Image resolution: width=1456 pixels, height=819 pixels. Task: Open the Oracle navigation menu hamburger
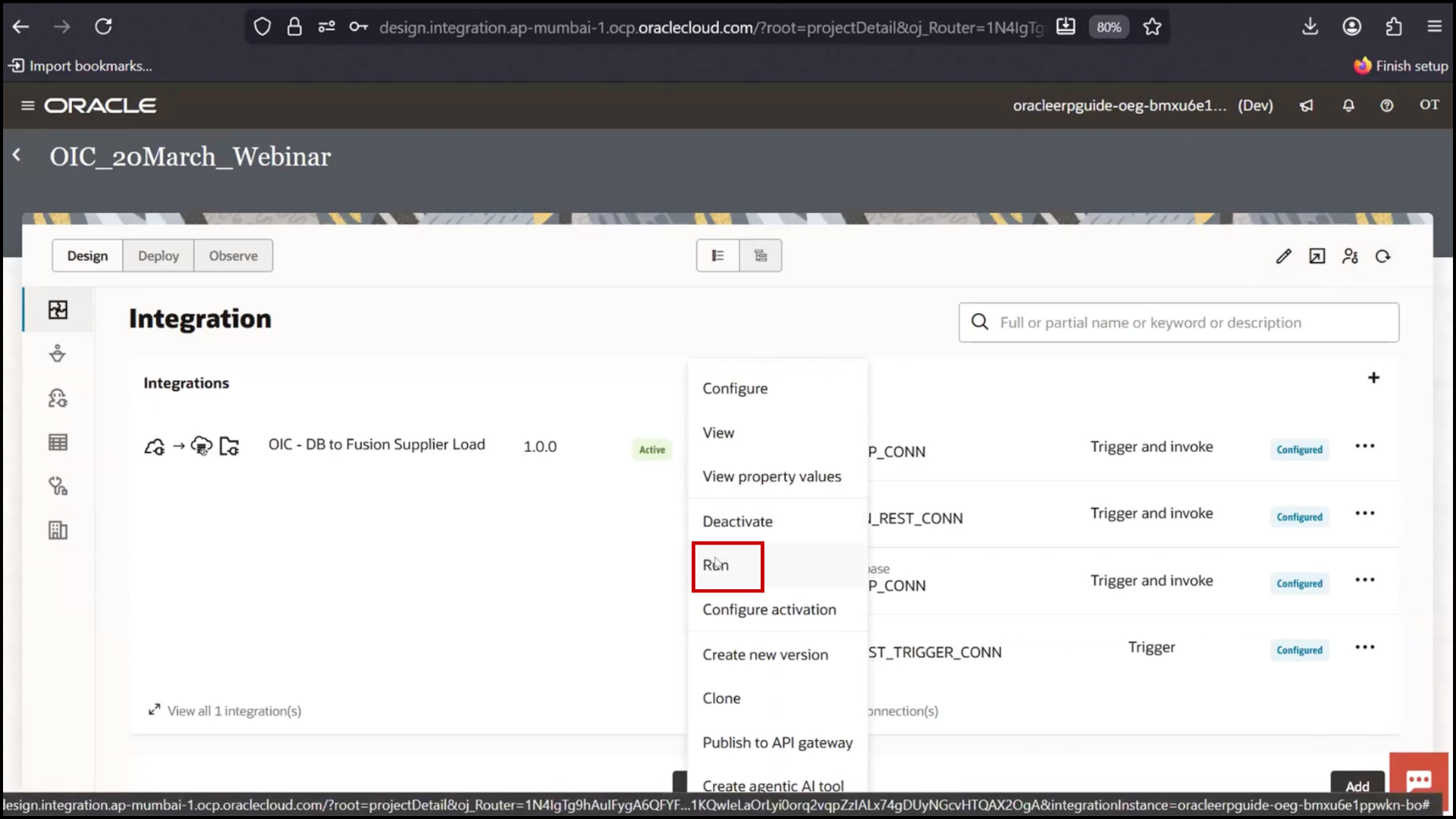pos(28,105)
